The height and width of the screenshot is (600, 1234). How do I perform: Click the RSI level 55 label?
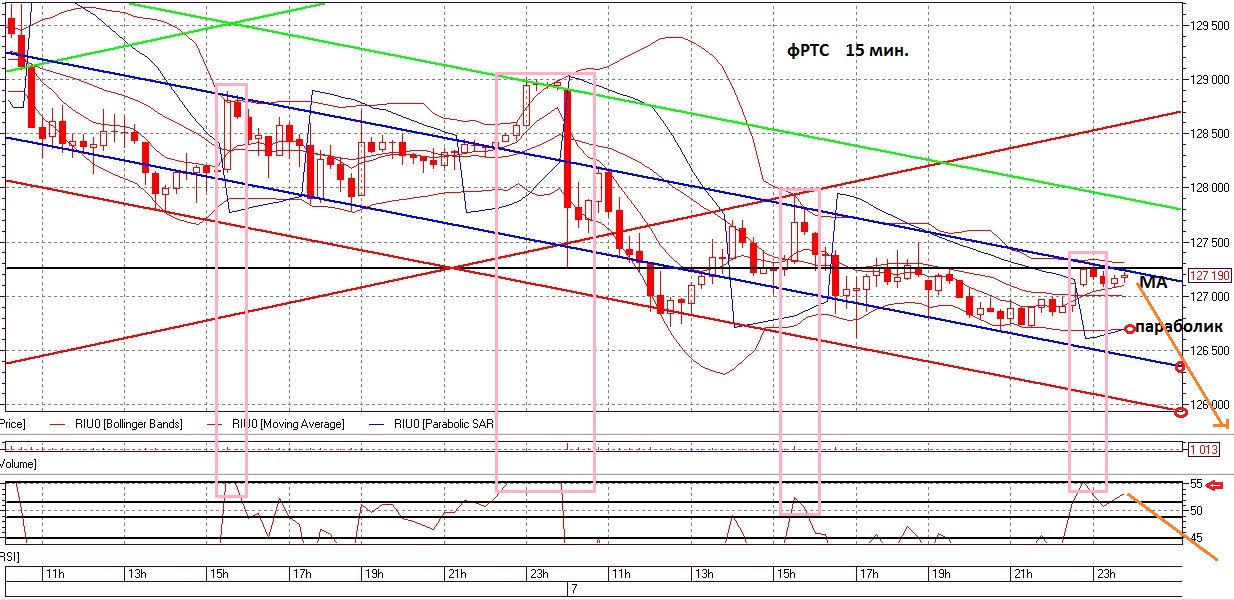1196,484
